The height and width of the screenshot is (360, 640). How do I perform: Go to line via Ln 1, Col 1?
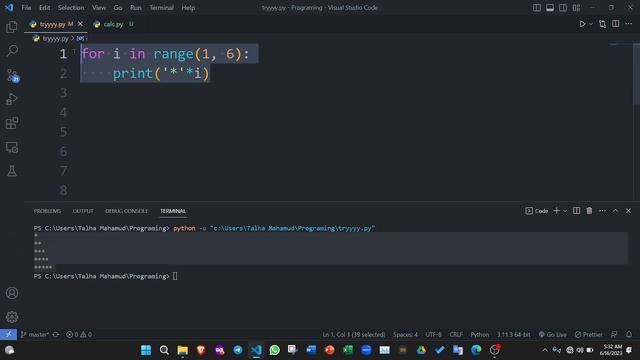pyautogui.click(x=353, y=334)
